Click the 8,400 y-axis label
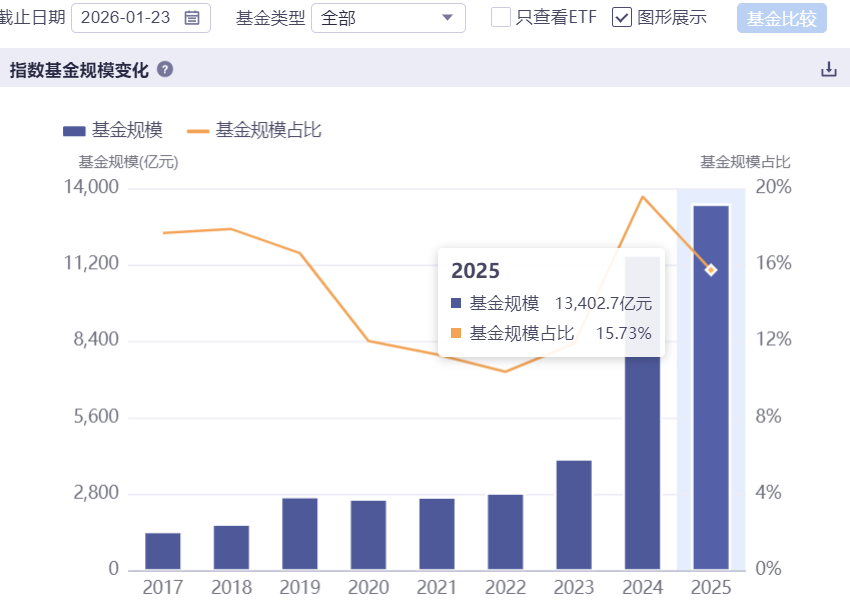The image size is (850, 614). click(96, 339)
